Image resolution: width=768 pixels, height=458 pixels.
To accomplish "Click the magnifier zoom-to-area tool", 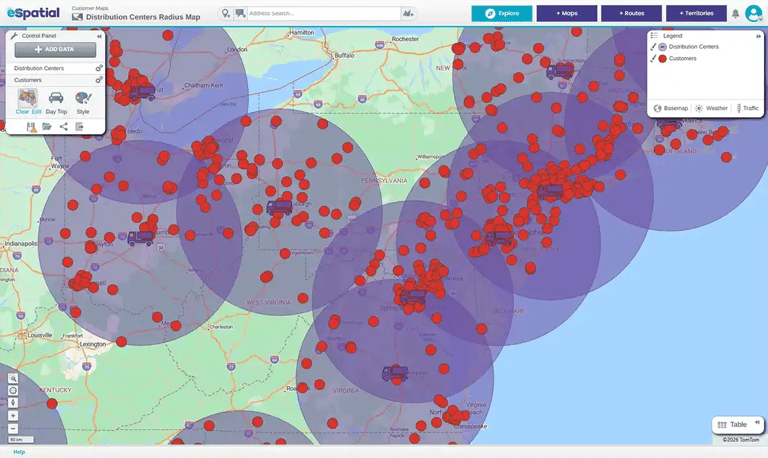I will [13, 379].
